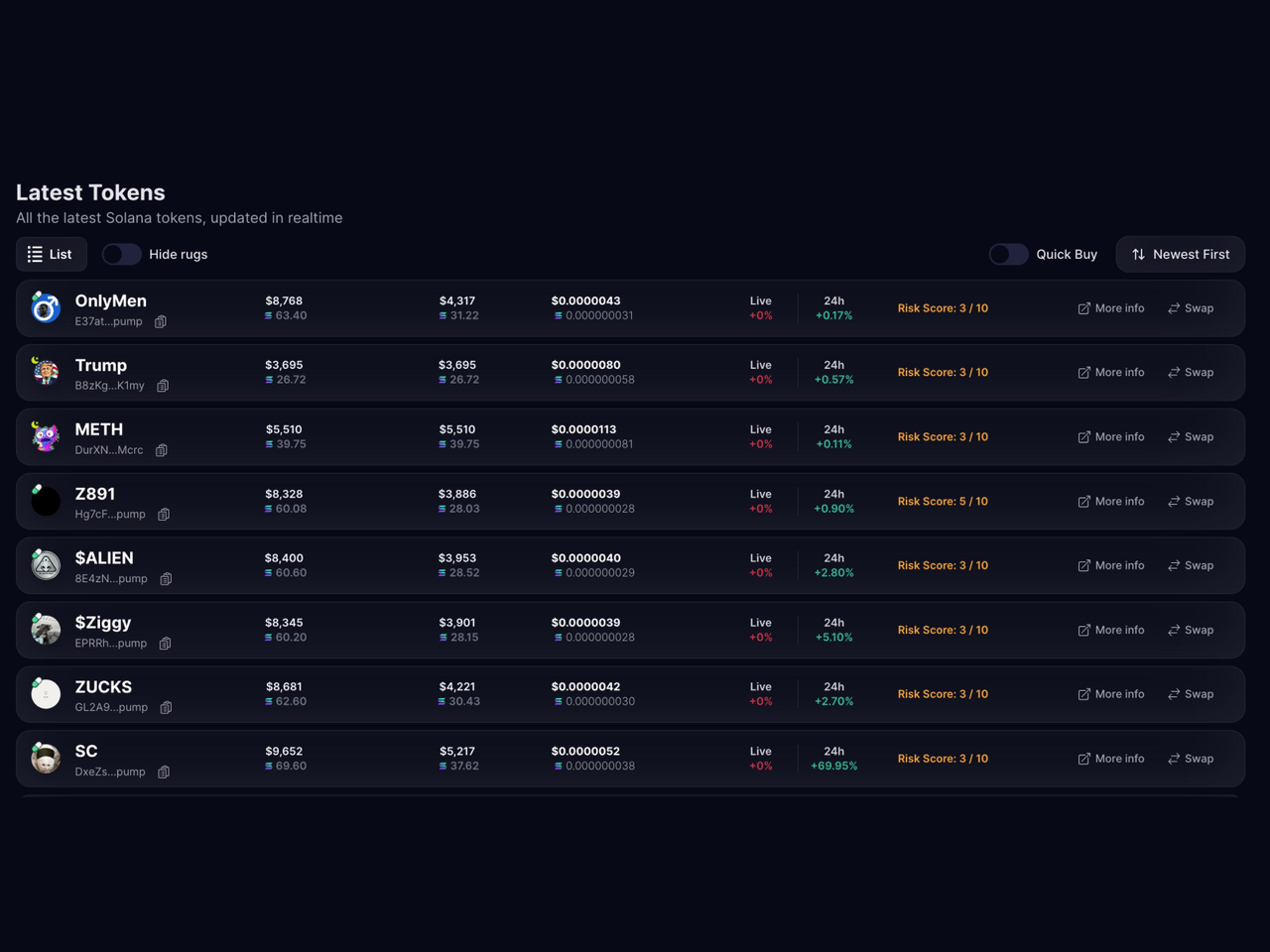Enable the Hide rugs toggle

click(121, 254)
